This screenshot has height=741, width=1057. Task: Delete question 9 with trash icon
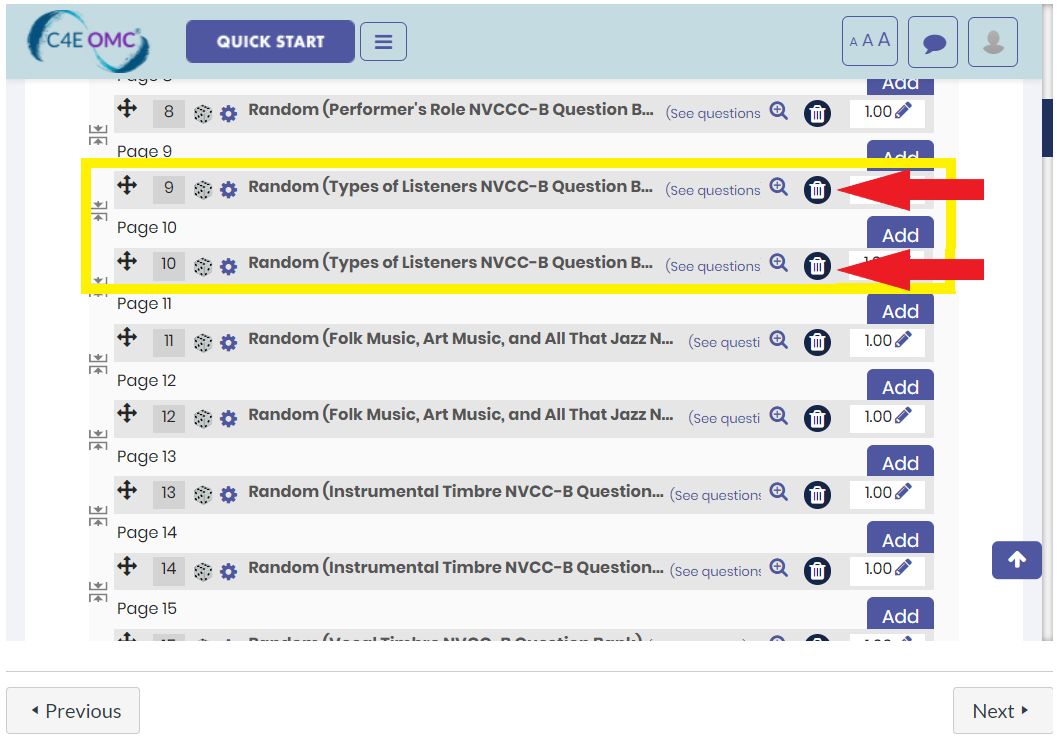(x=817, y=190)
